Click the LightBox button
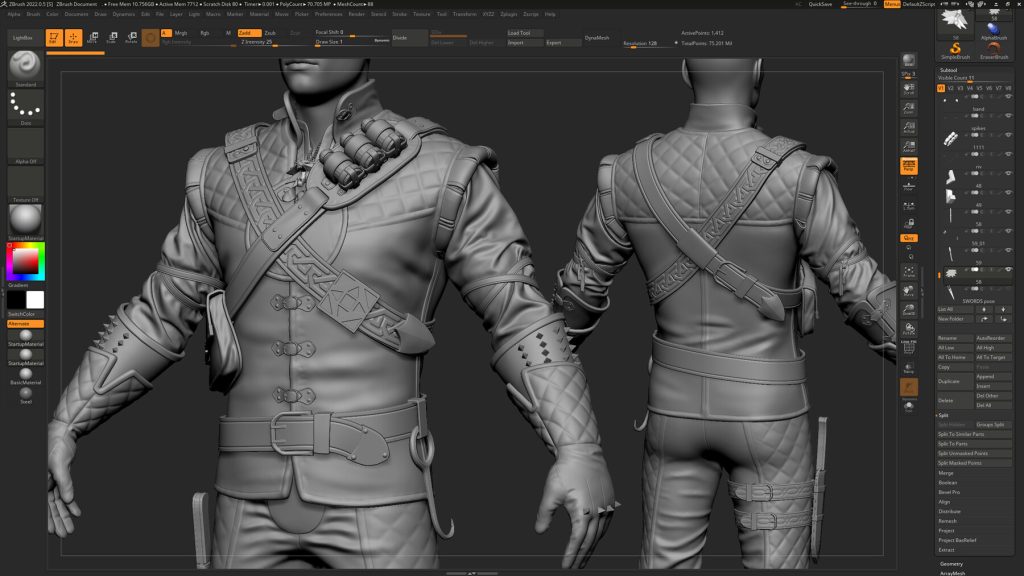The width and height of the screenshot is (1024, 576). coord(23,38)
